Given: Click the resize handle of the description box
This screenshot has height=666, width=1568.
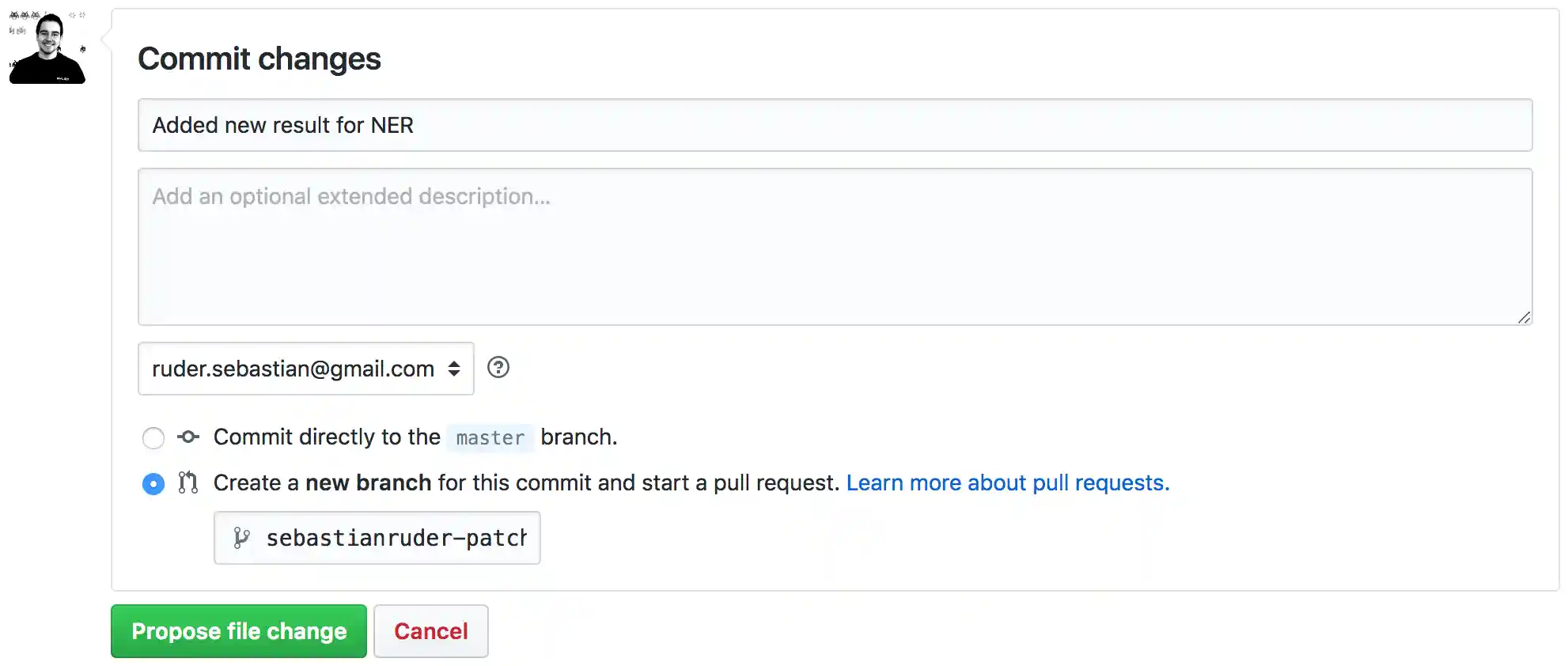Looking at the screenshot, I should (1524, 317).
